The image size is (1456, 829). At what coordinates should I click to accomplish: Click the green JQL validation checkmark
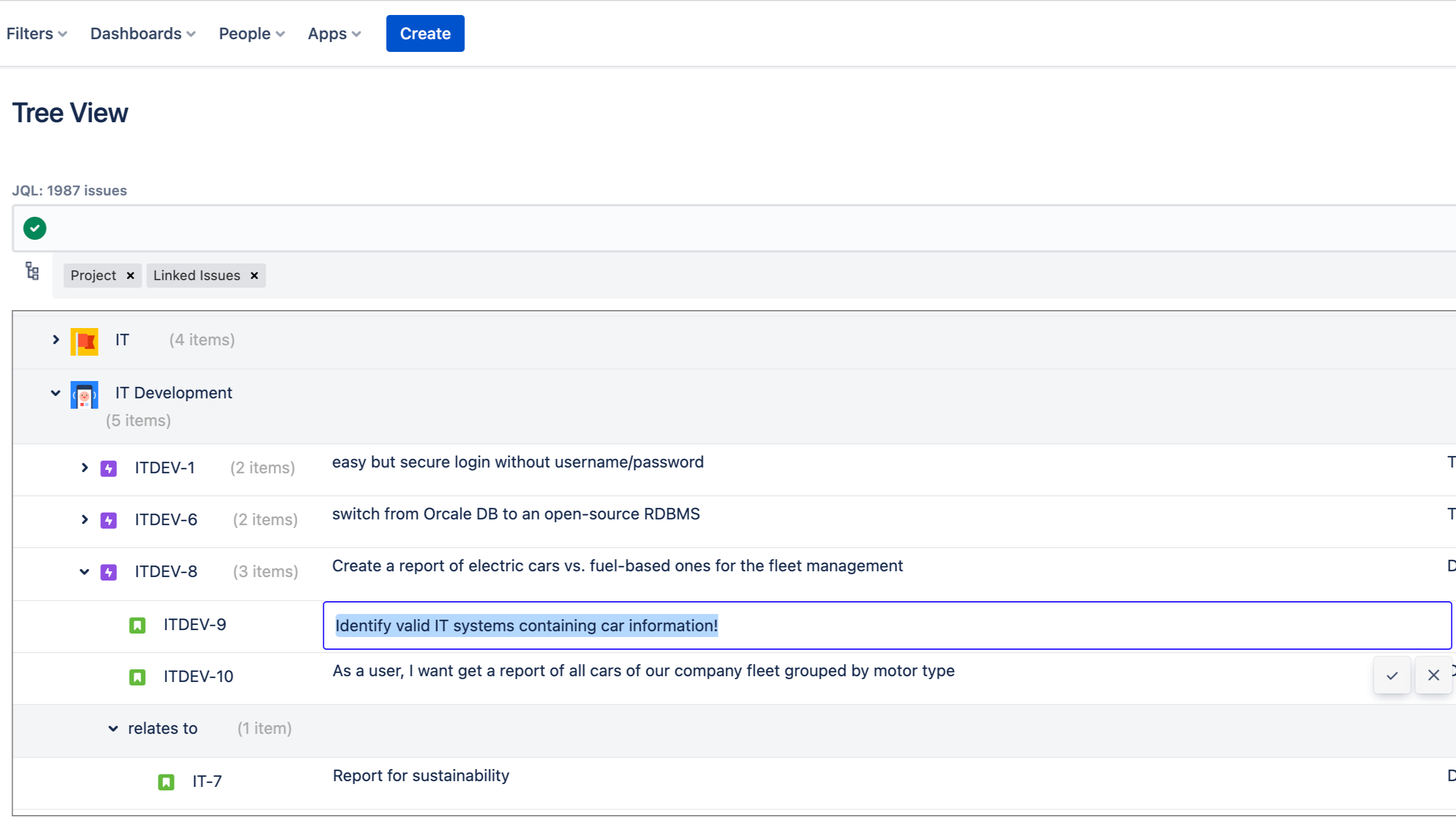[x=34, y=228]
